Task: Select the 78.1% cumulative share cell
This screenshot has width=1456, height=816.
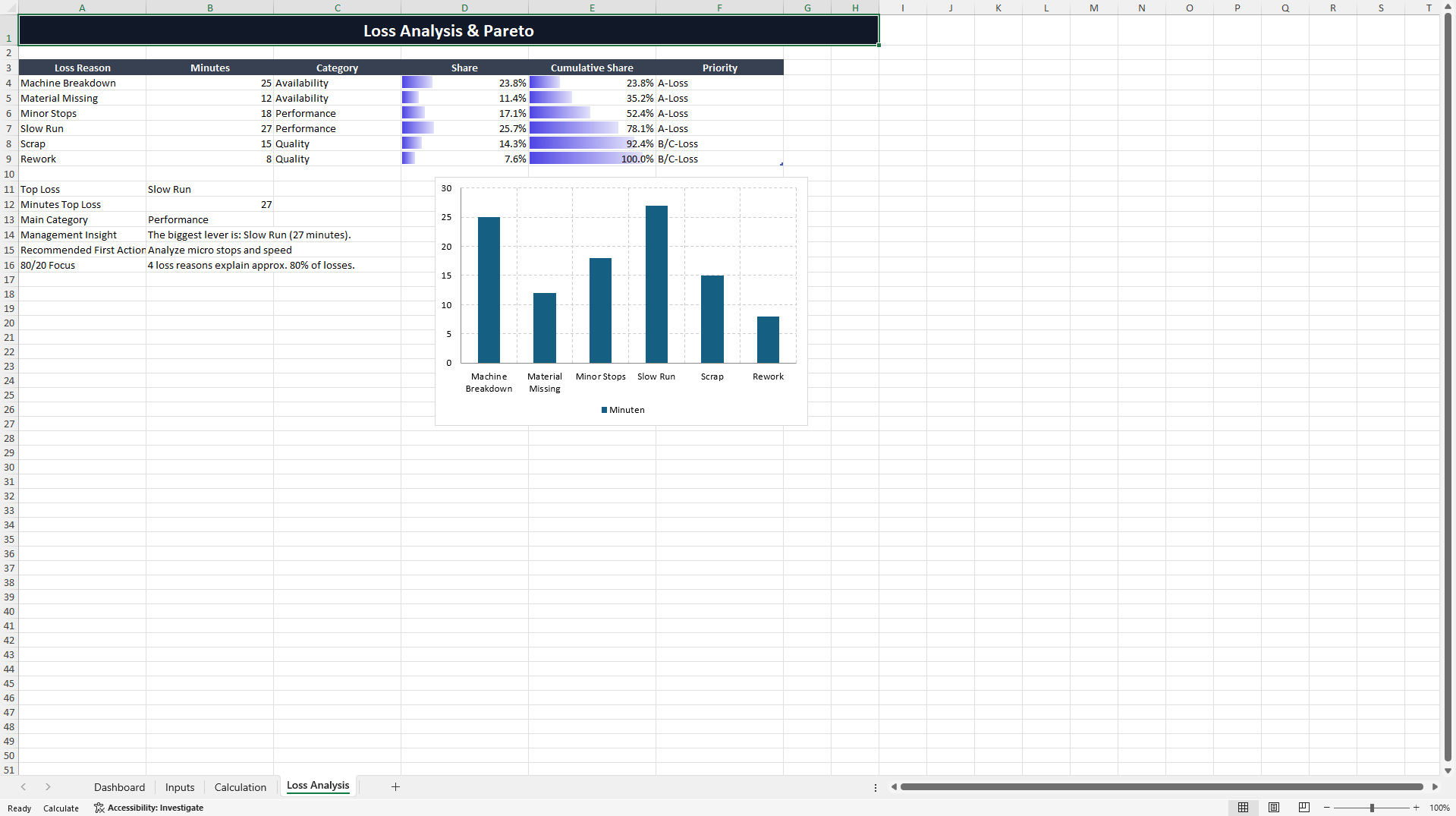Action: tap(592, 128)
